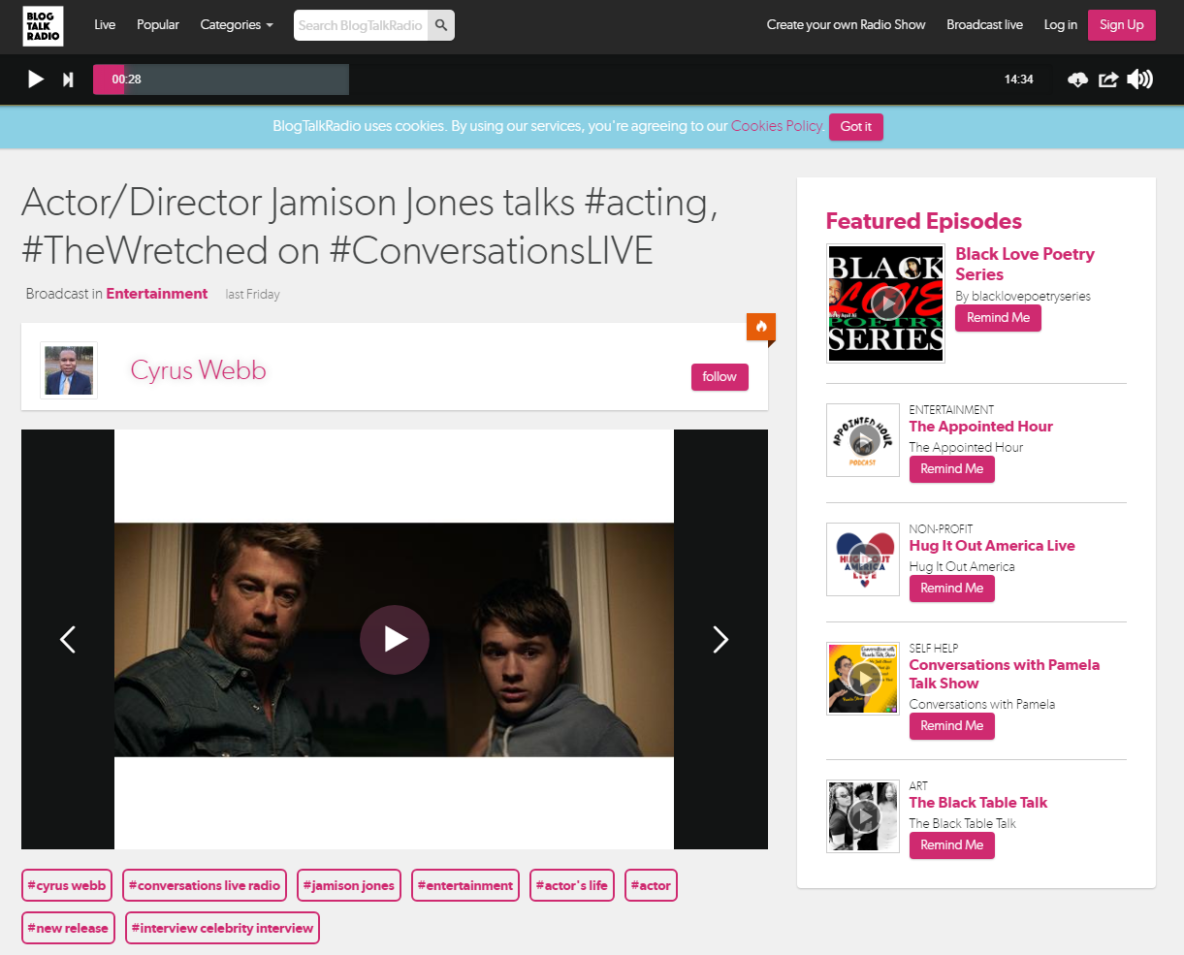Screen dimensions: 1184x955
Task: Expand the Categories dropdown menu
Action: pos(236,25)
